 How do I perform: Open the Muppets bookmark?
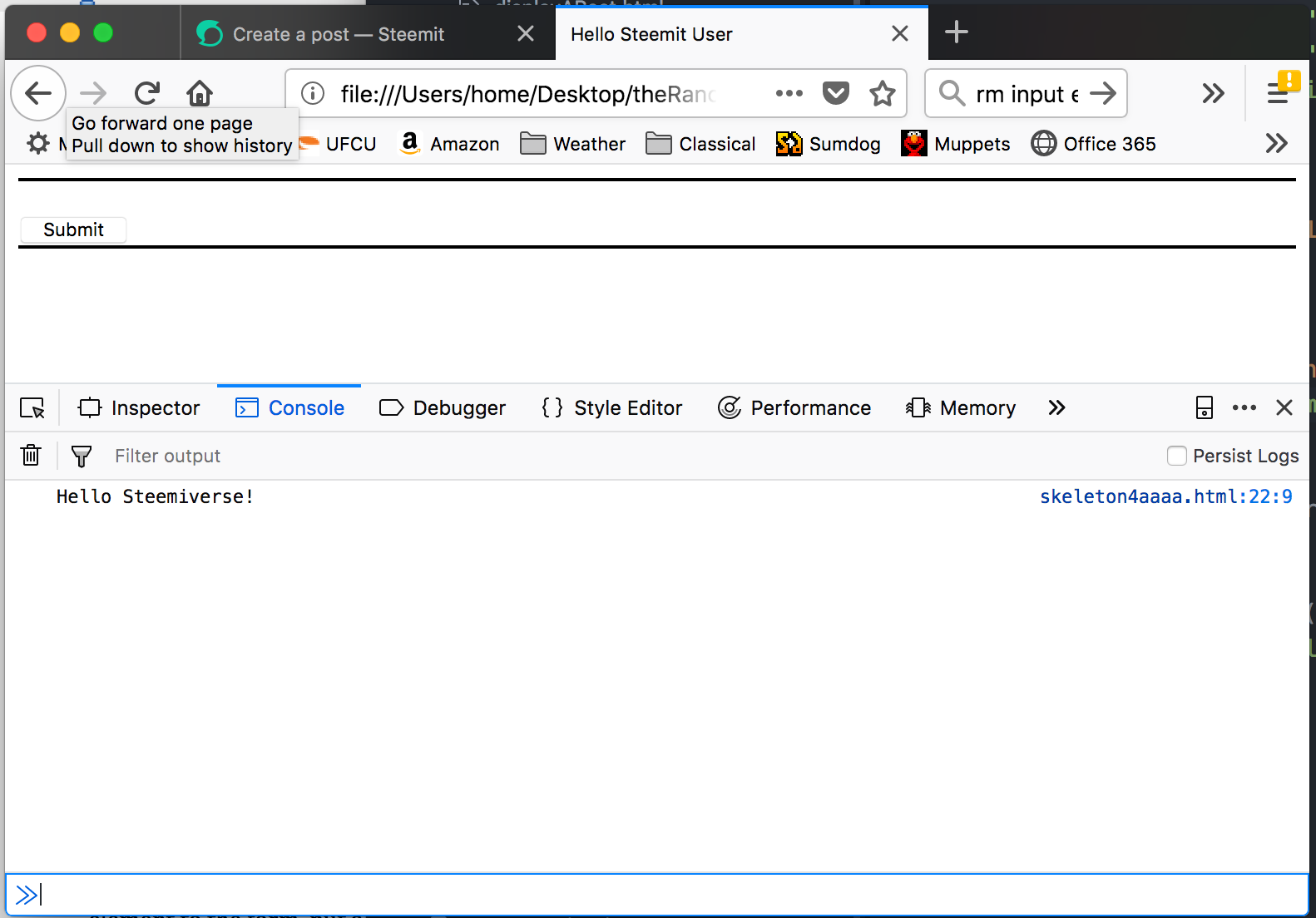point(956,144)
